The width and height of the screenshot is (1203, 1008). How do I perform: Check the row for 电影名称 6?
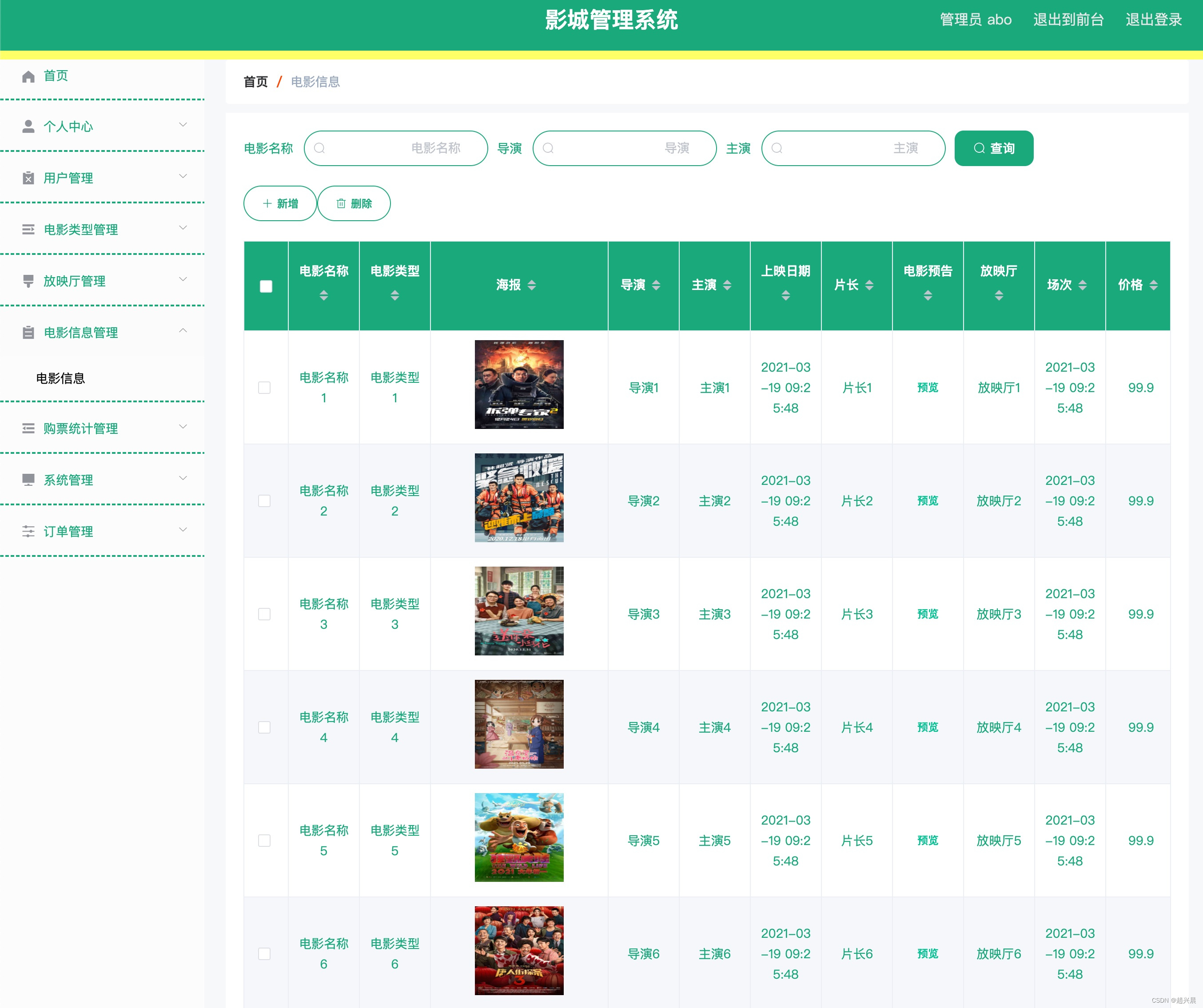[264, 953]
